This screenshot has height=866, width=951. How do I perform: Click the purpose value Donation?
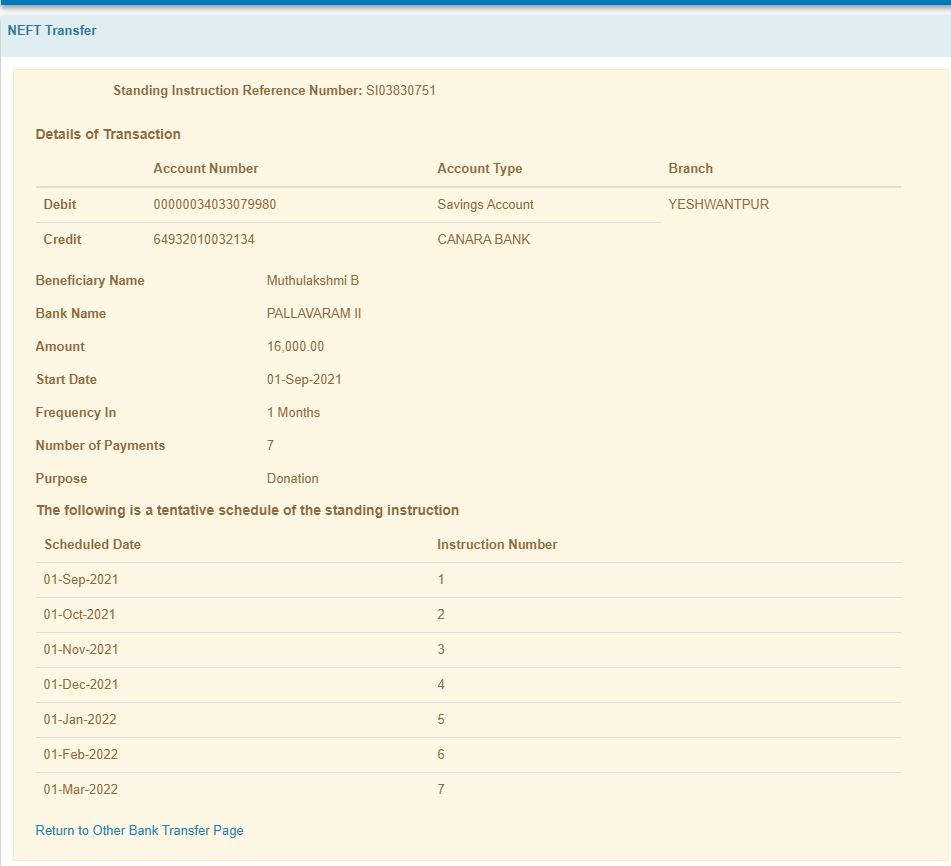coord(292,479)
